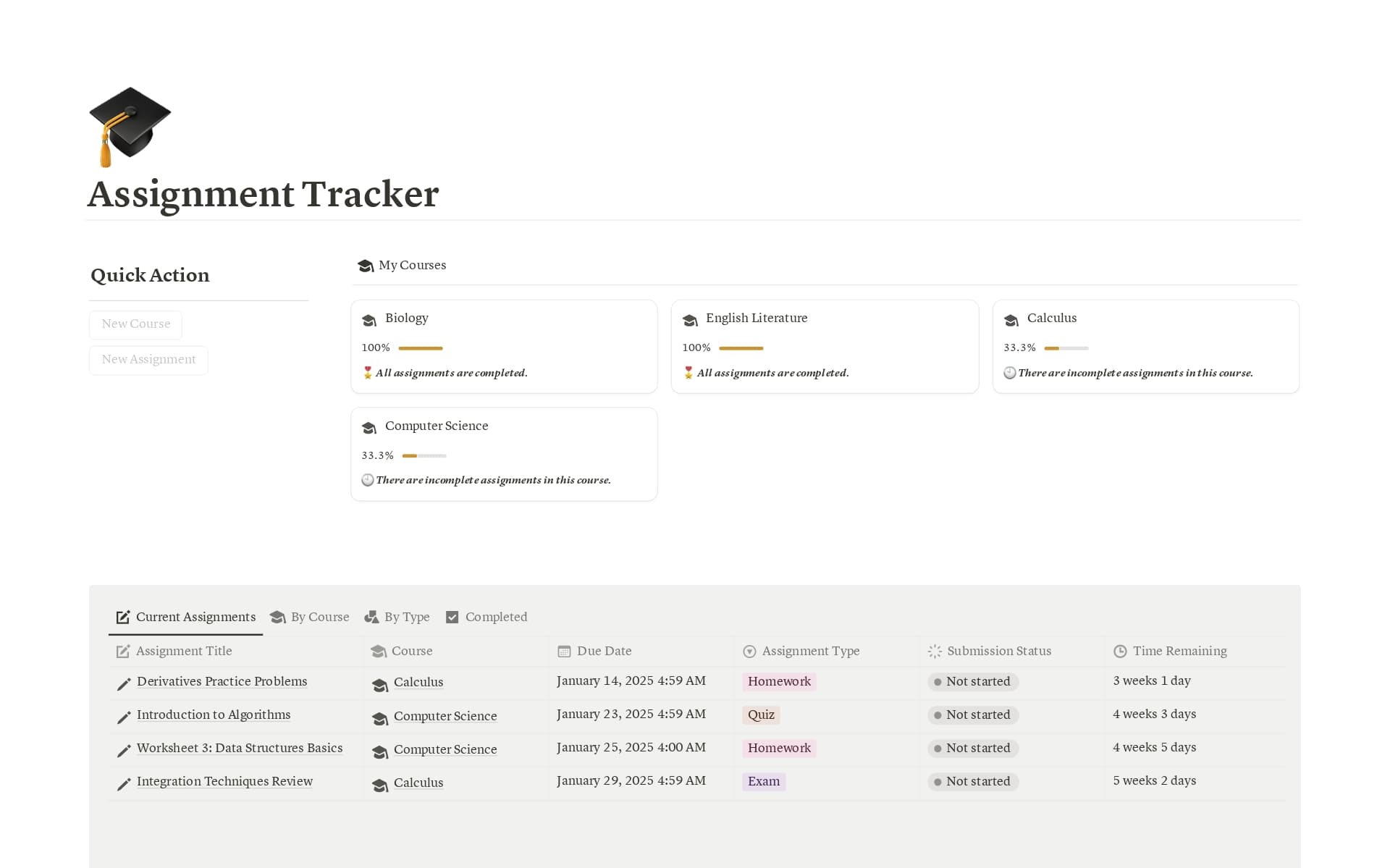Image resolution: width=1390 pixels, height=868 pixels.
Task: Switch to the By Type tab
Action: click(407, 617)
